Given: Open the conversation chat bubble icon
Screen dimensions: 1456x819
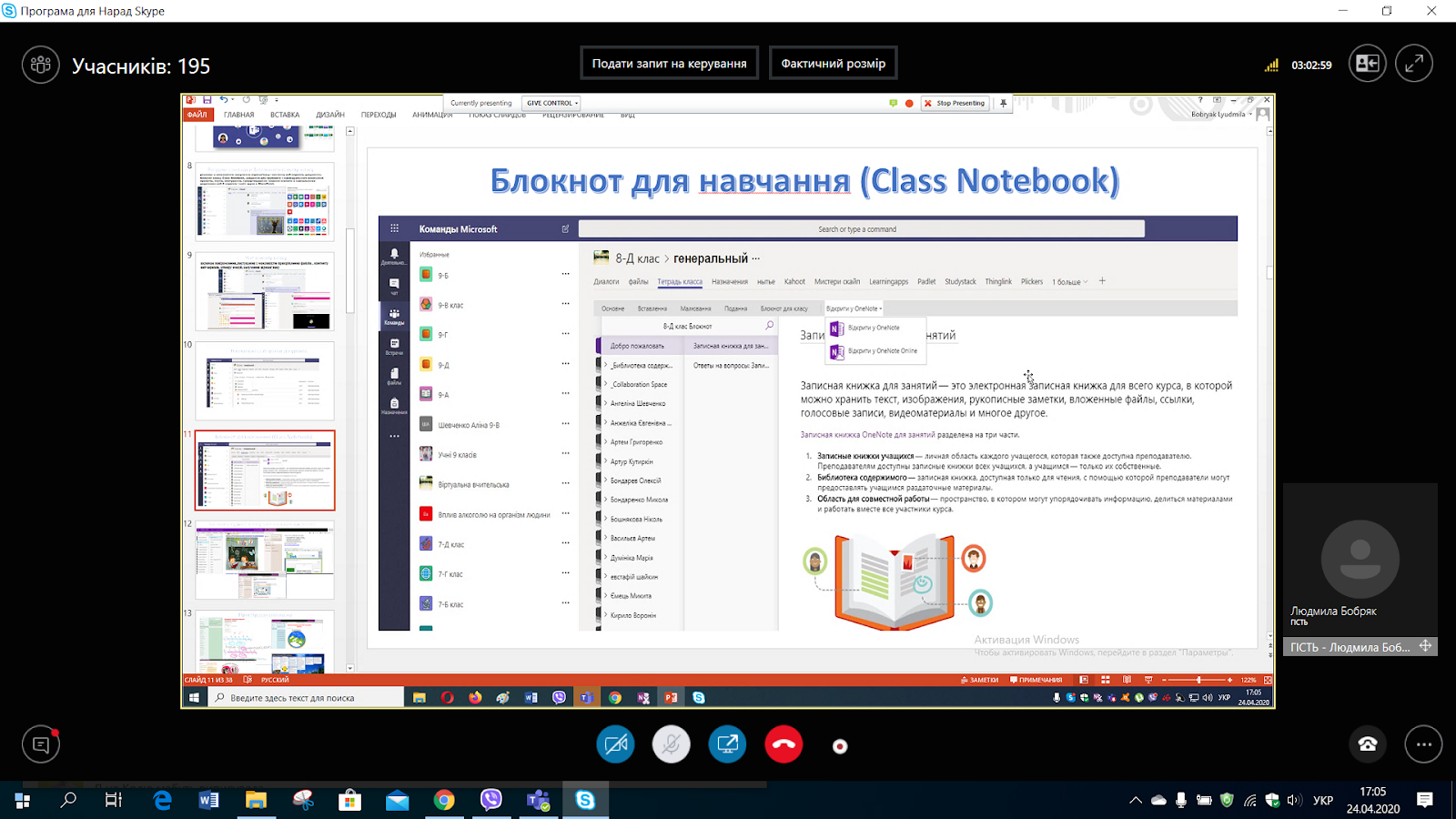Looking at the screenshot, I should (x=41, y=744).
